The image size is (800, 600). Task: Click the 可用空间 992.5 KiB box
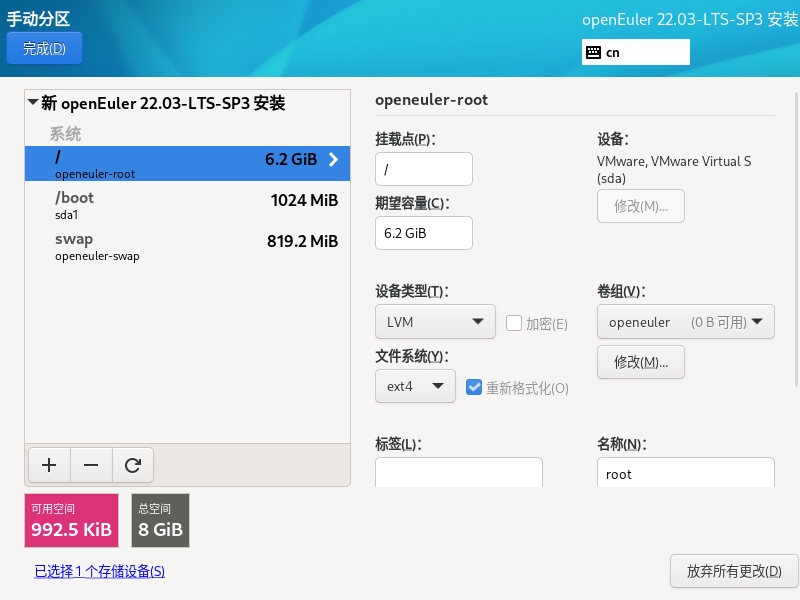coord(71,520)
